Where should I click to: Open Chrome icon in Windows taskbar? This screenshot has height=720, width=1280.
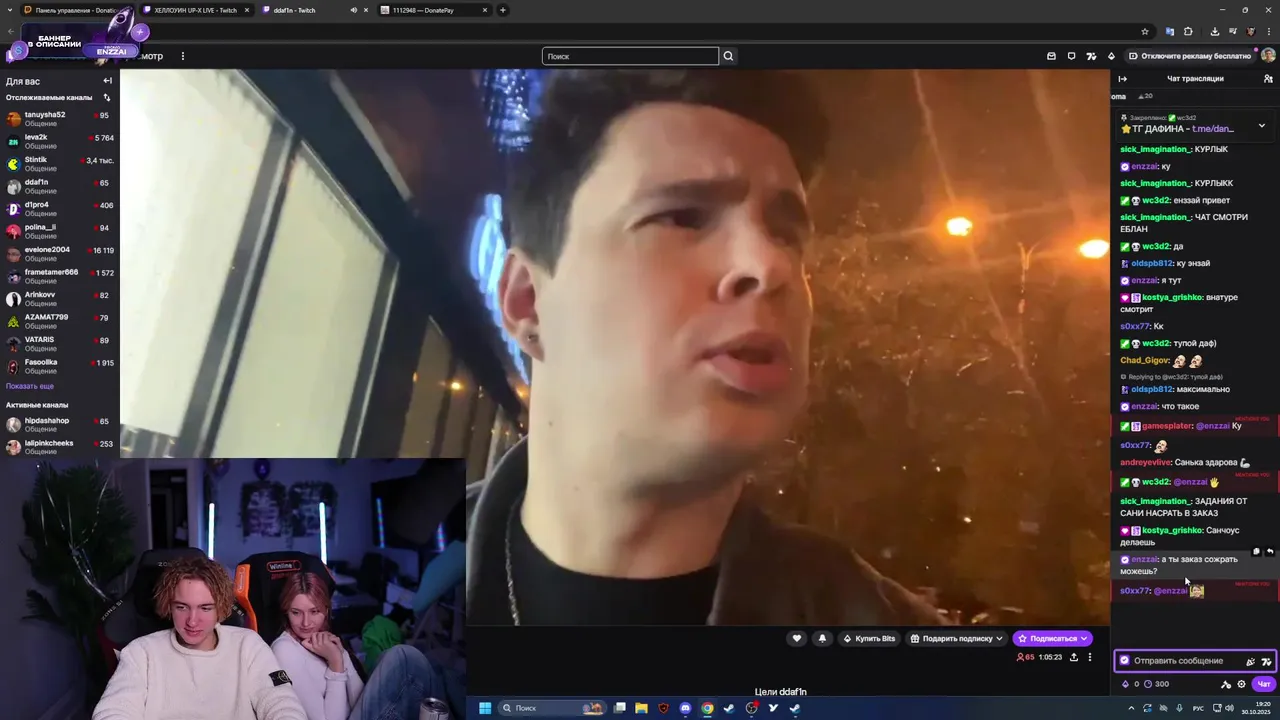(x=707, y=708)
